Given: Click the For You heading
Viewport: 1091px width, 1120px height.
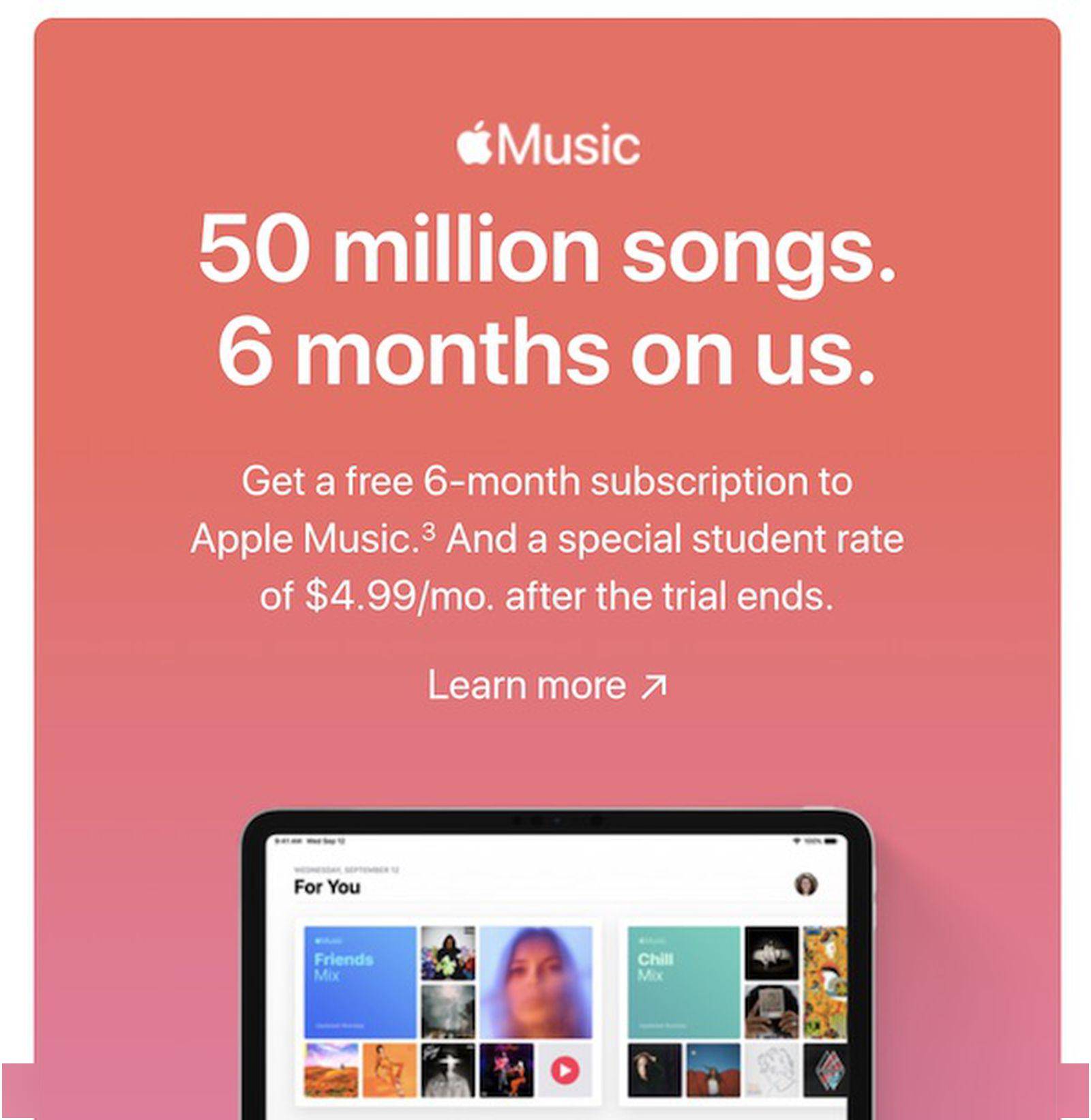Looking at the screenshot, I should click(327, 887).
